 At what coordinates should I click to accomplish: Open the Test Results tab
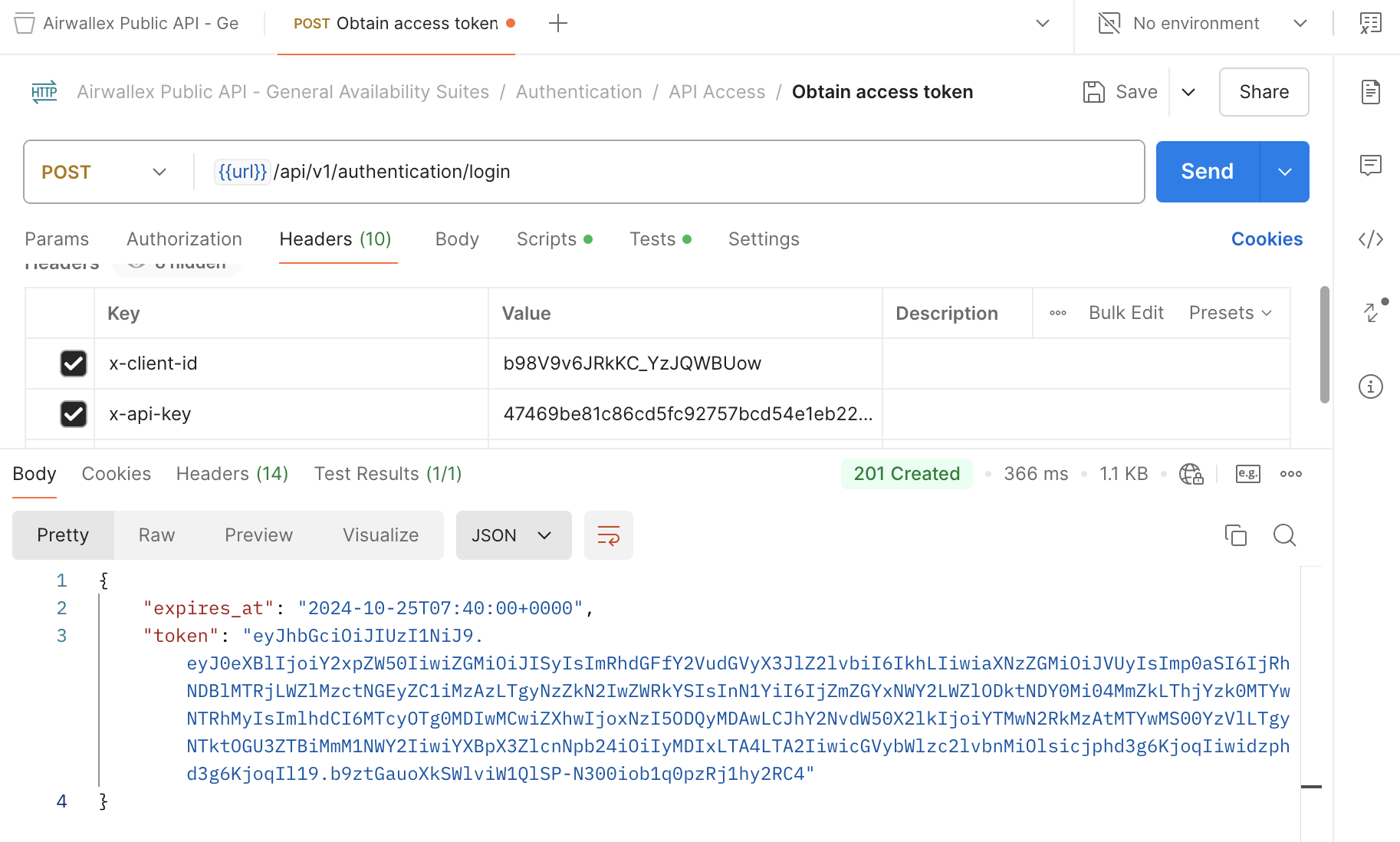pyautogui.click(x=386, y=474)
